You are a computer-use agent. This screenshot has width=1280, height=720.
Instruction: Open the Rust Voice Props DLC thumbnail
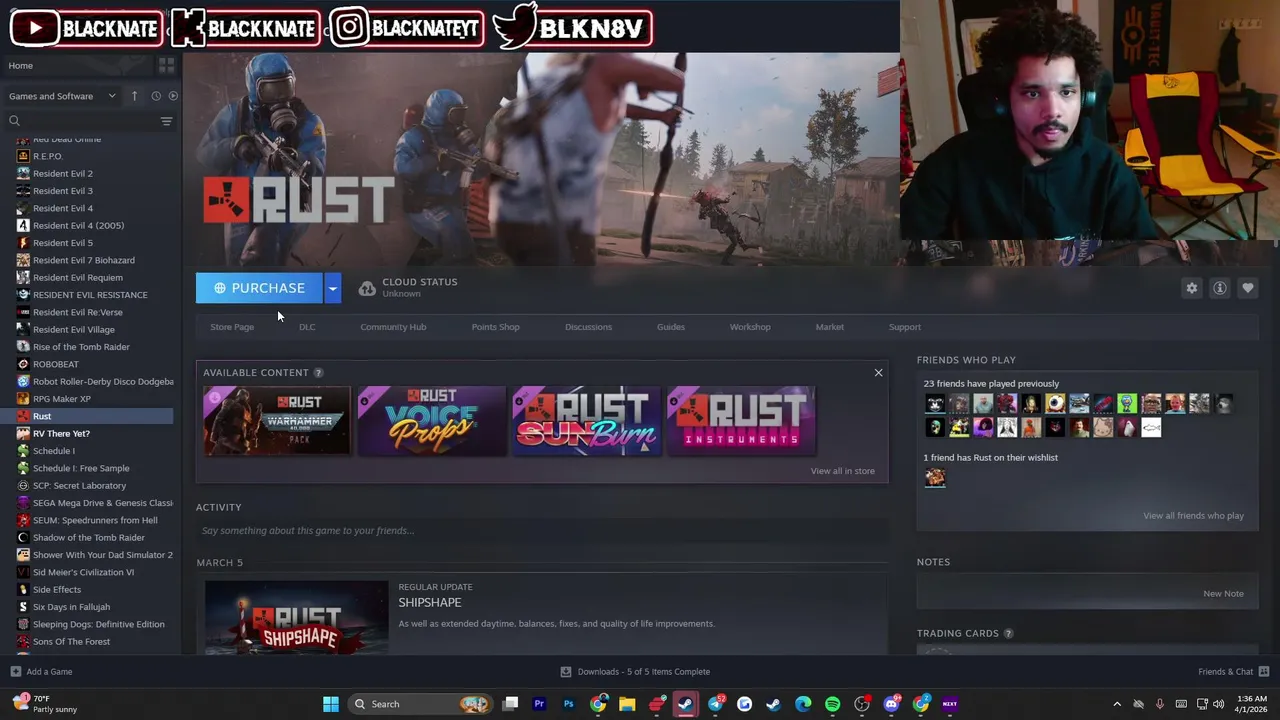[x=432, y=421]
